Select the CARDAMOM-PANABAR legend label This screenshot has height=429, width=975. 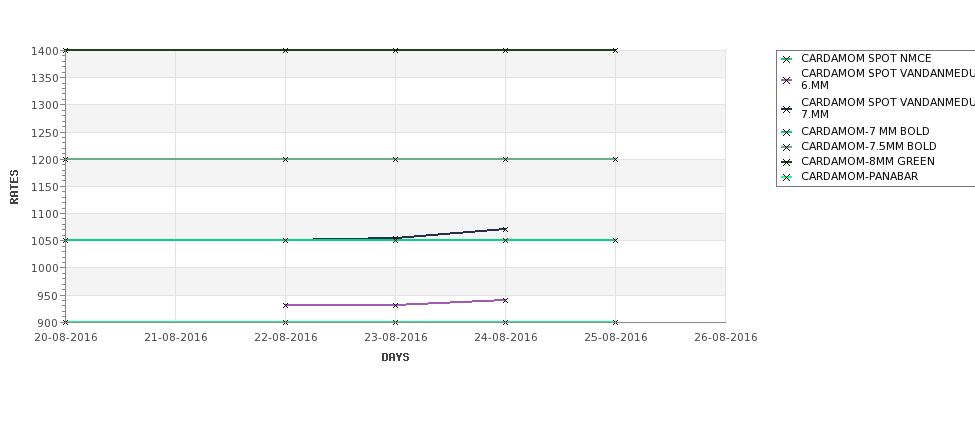pos(859,177)
